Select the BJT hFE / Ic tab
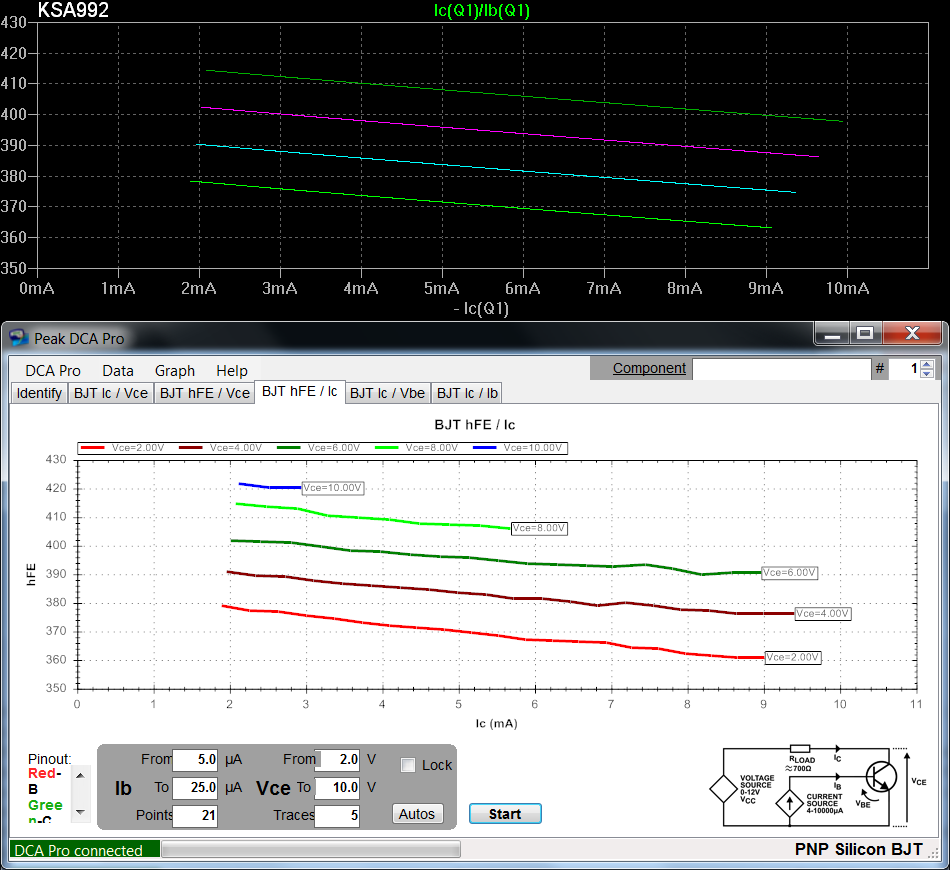This screenshot has width=950, height=870. (299, 391)
